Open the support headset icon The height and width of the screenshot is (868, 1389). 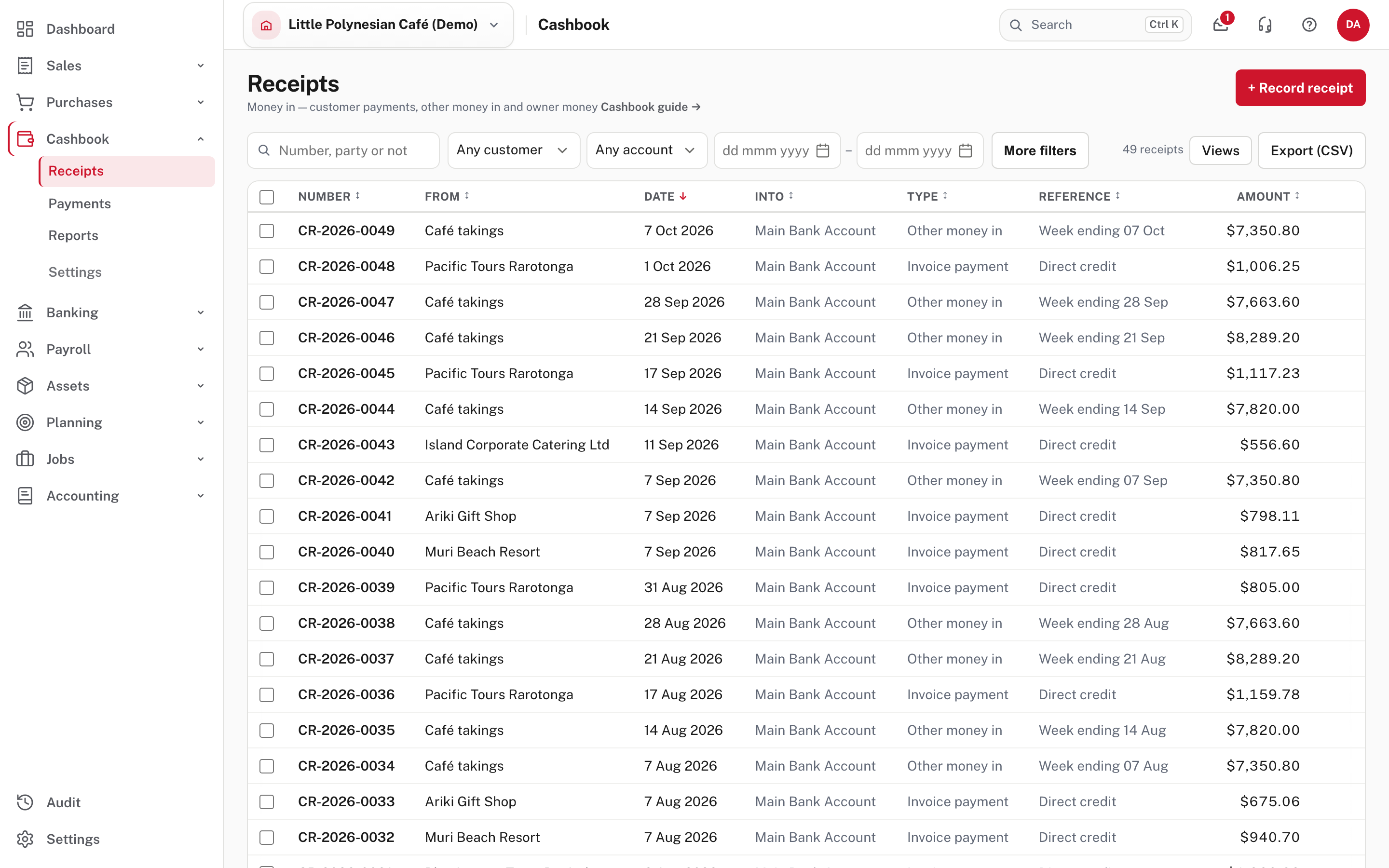coord(1265,25)
